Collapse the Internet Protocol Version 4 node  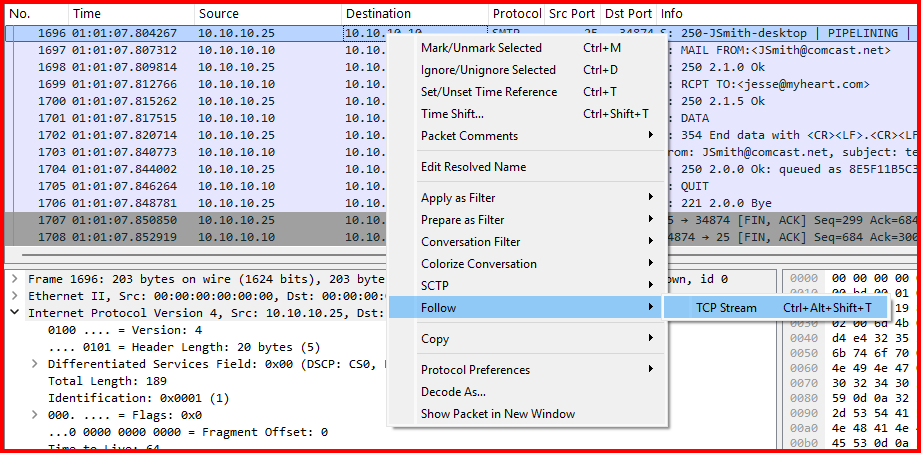14,313
